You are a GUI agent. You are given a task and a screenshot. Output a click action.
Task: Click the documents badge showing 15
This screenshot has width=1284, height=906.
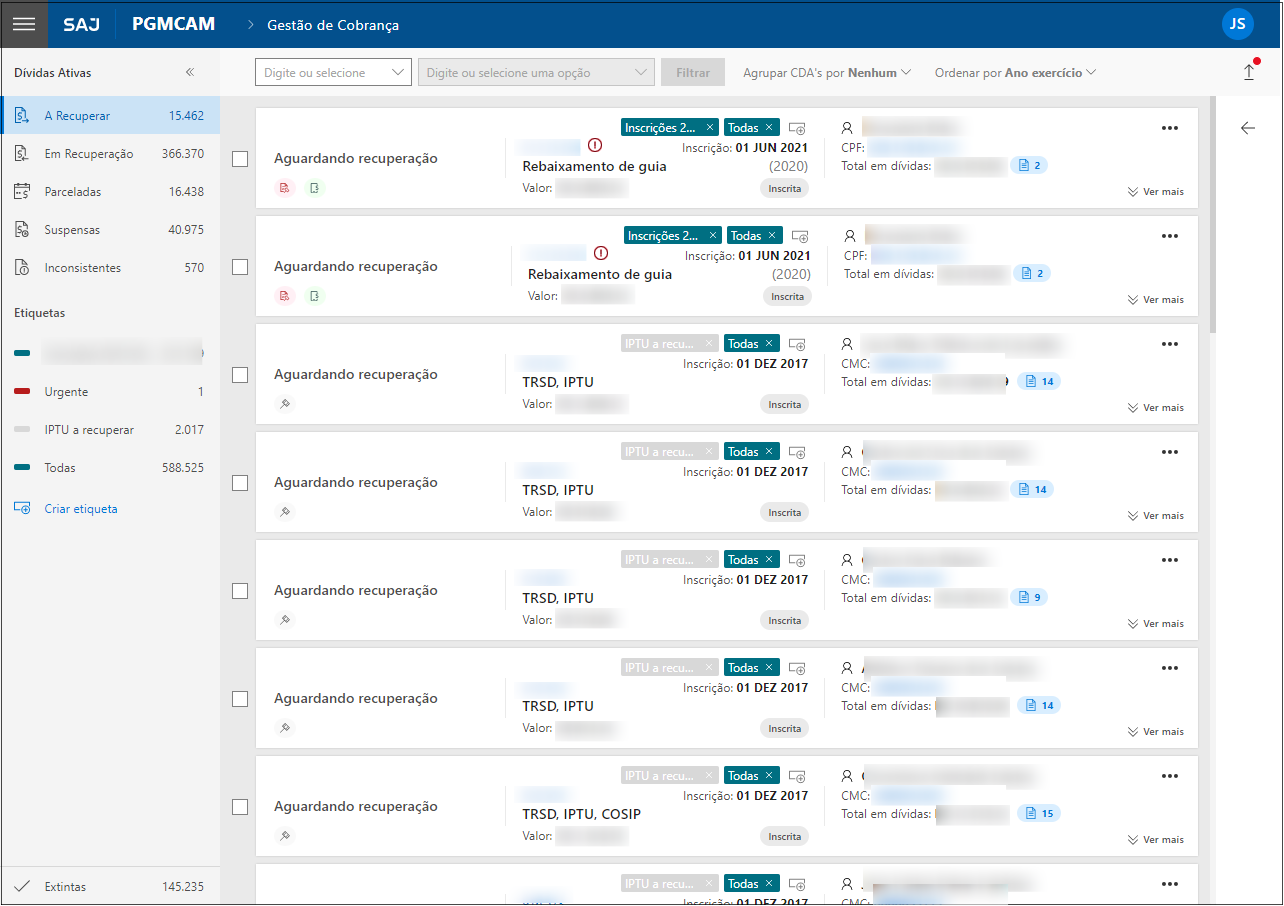1039,813
